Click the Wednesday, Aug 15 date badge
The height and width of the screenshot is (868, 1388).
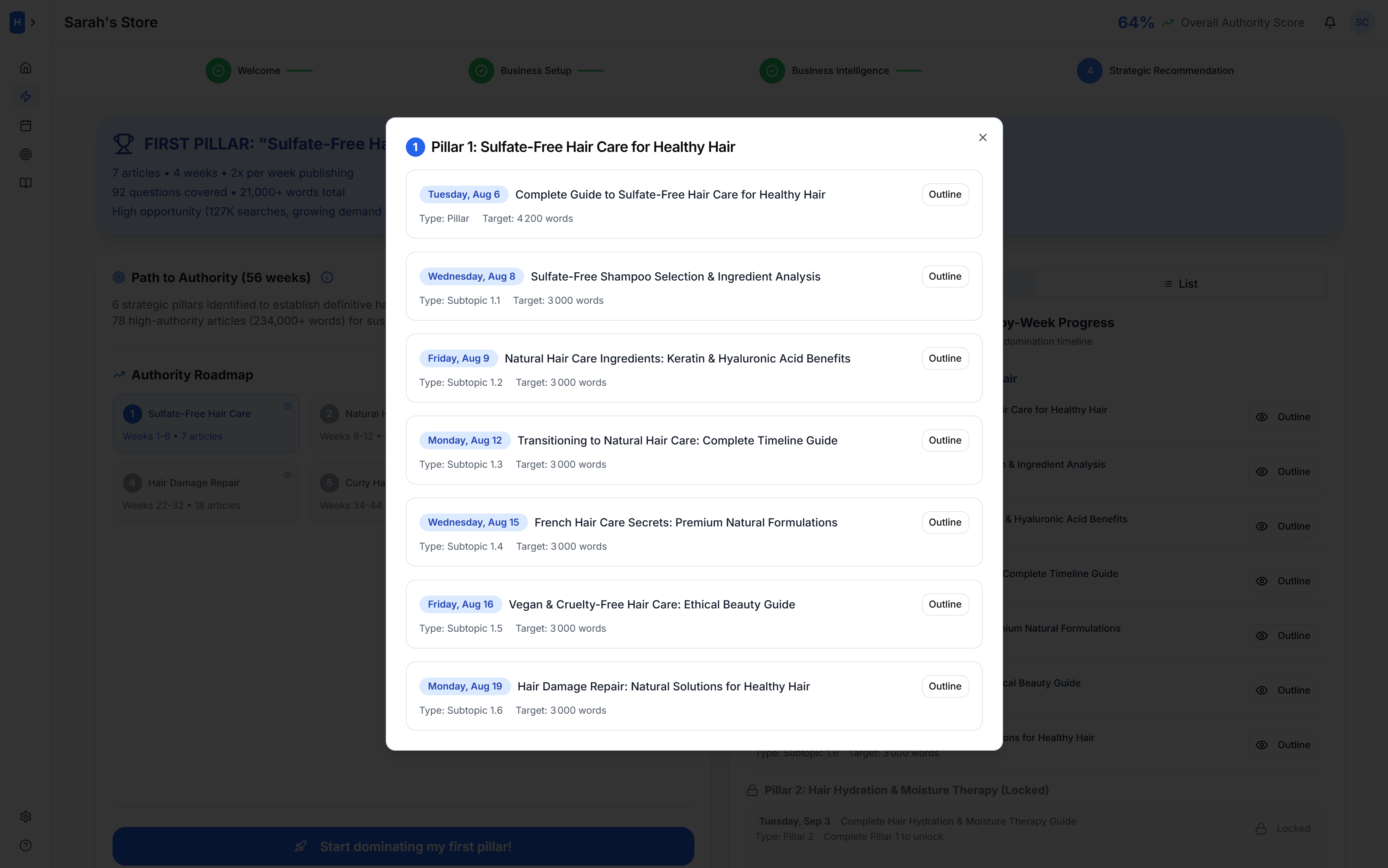(473, 522)
